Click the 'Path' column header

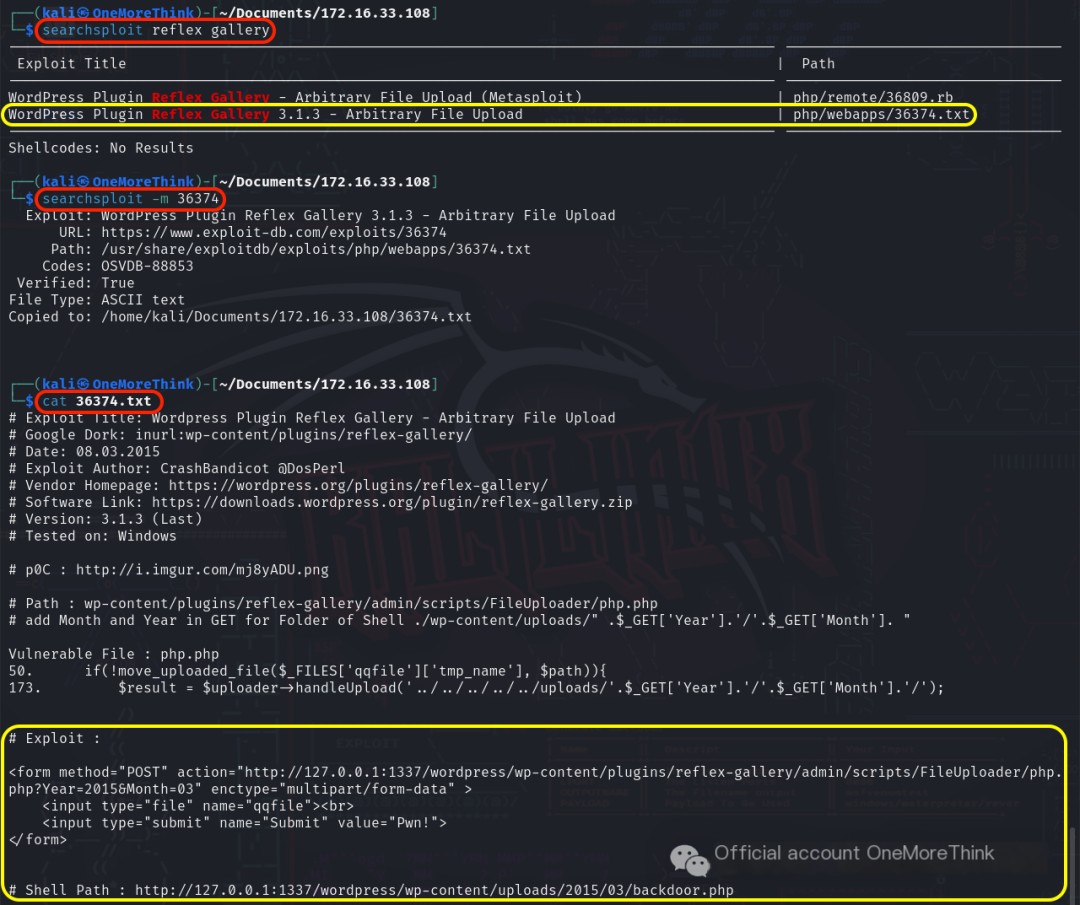pos(818,63)
